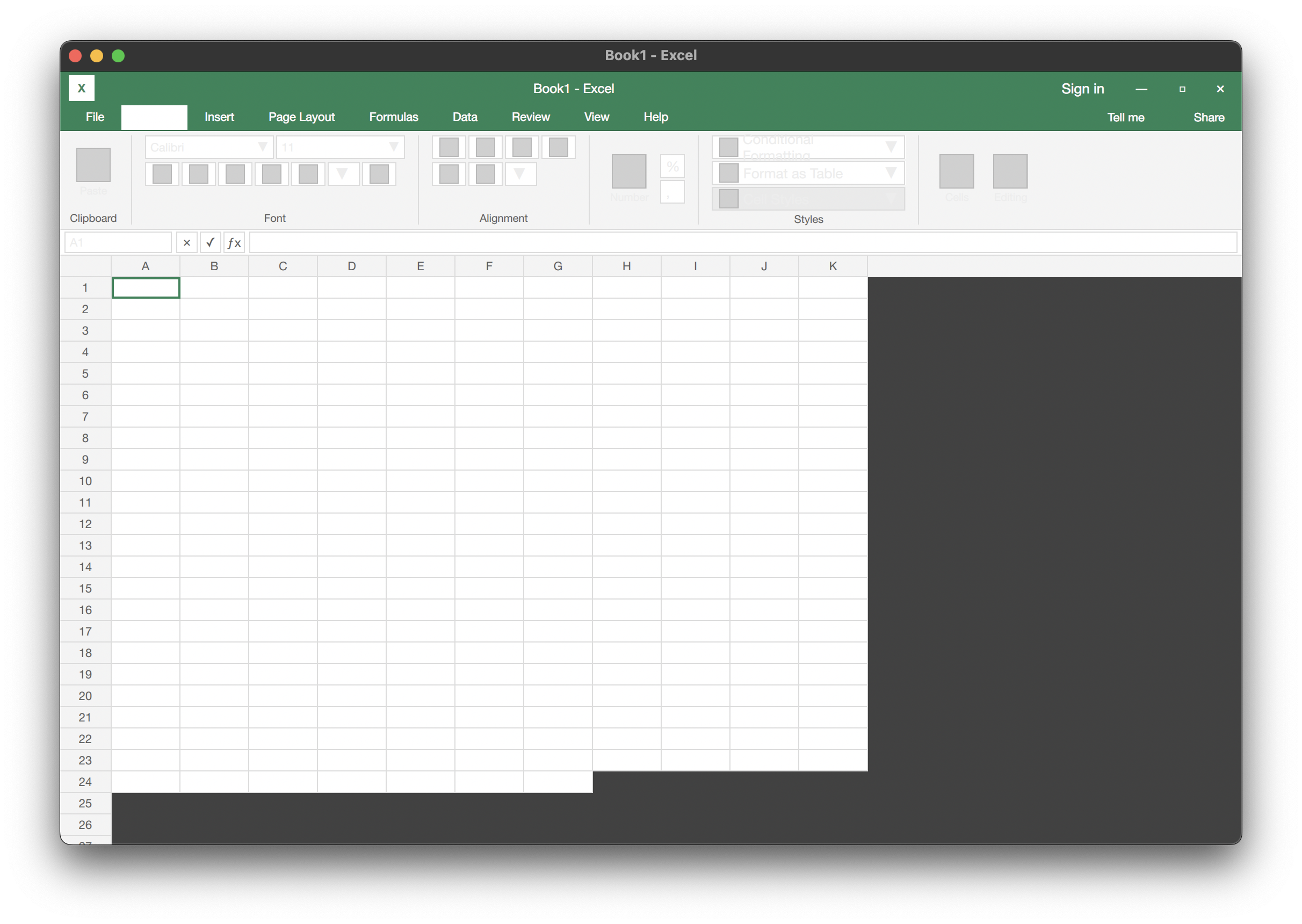The width and height of the screenshot is (1302, 924).
Task: Select column A header
Action: (x=146, y=266)
